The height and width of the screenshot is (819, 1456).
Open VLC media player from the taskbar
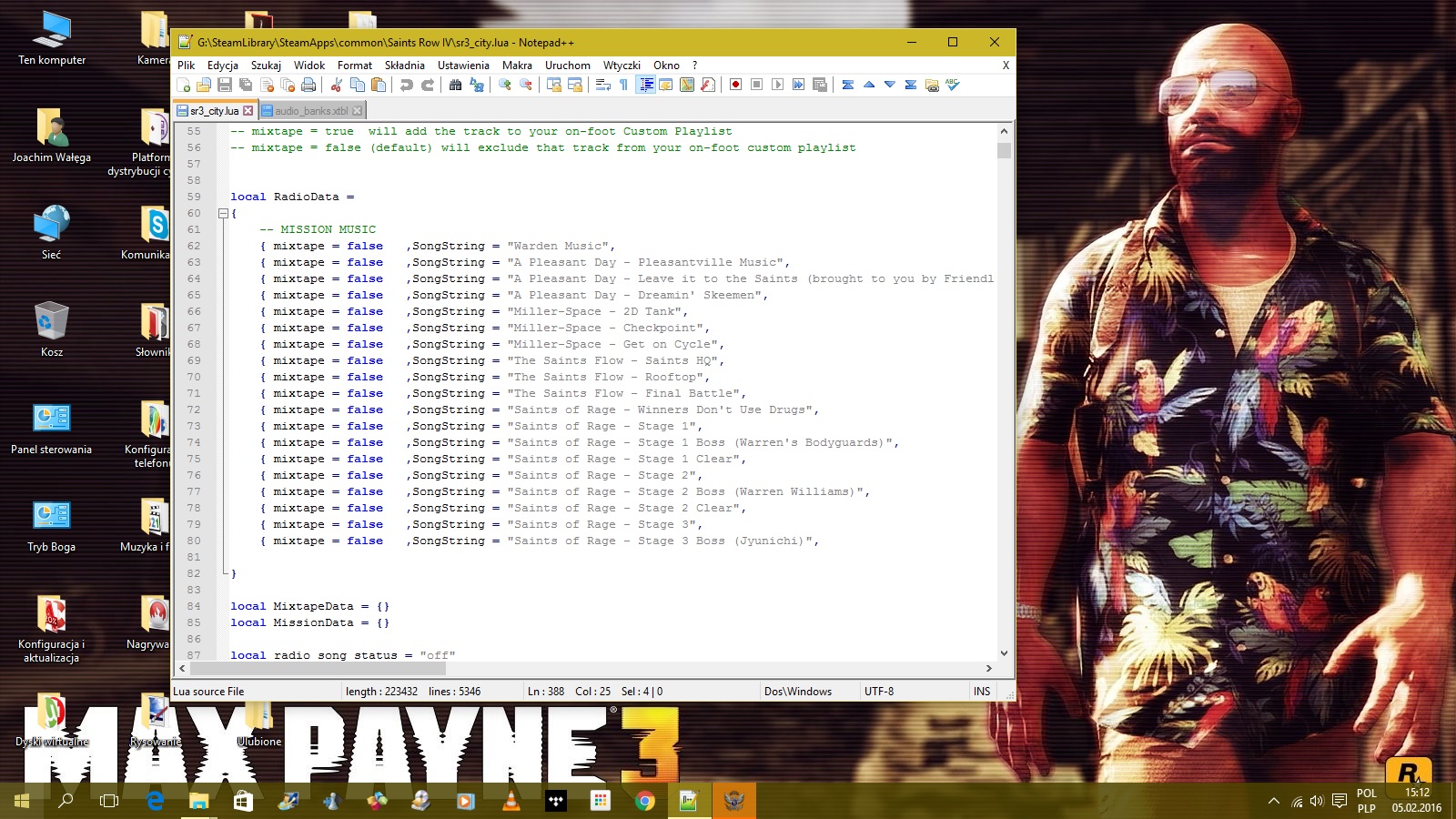coord(511,801)
